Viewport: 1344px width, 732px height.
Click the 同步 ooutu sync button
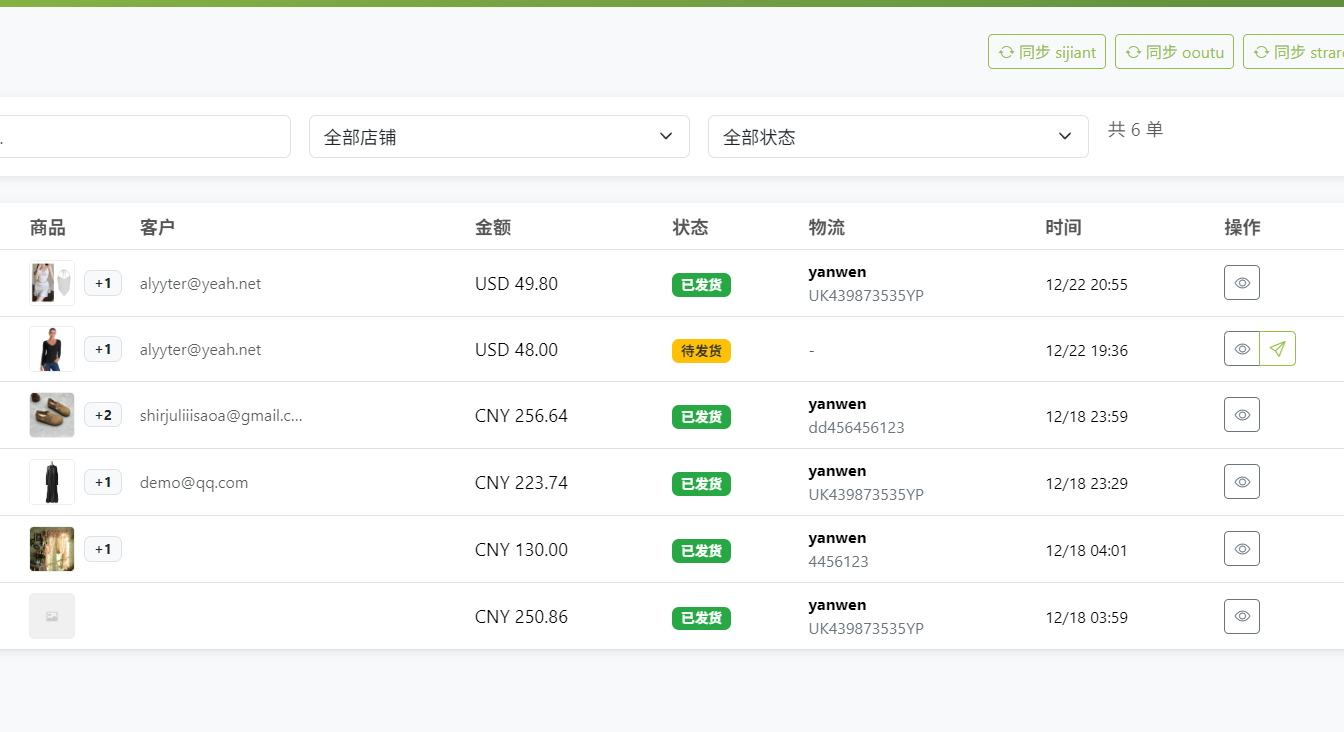[x=1174, y=51]
